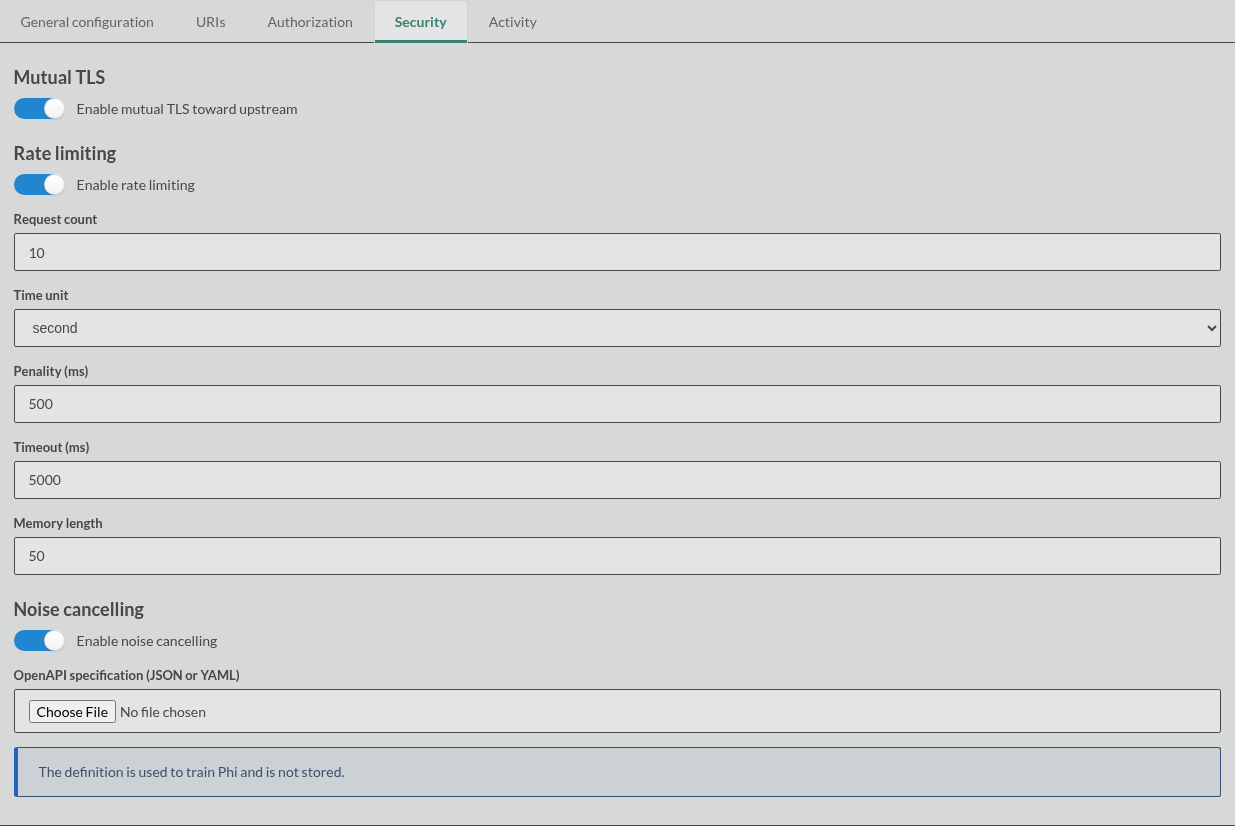The height and width of the screenshot is (826, 1235).
Task: Open the General configuration tab
Action: pyautogui.click(x=87, y=22)
